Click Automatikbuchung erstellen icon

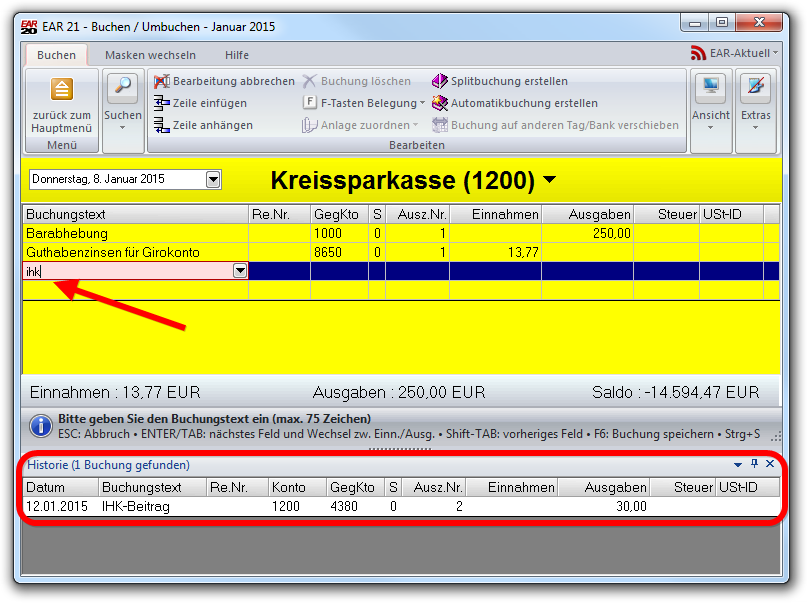440,103
